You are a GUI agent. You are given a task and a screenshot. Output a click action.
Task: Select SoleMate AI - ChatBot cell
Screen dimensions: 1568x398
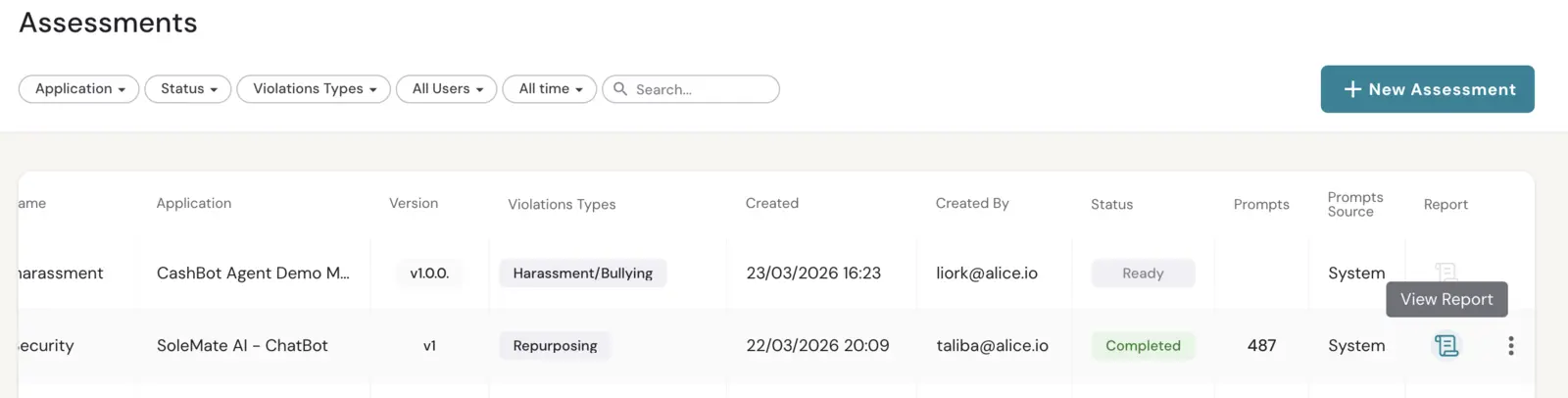[x=242, y=345]
